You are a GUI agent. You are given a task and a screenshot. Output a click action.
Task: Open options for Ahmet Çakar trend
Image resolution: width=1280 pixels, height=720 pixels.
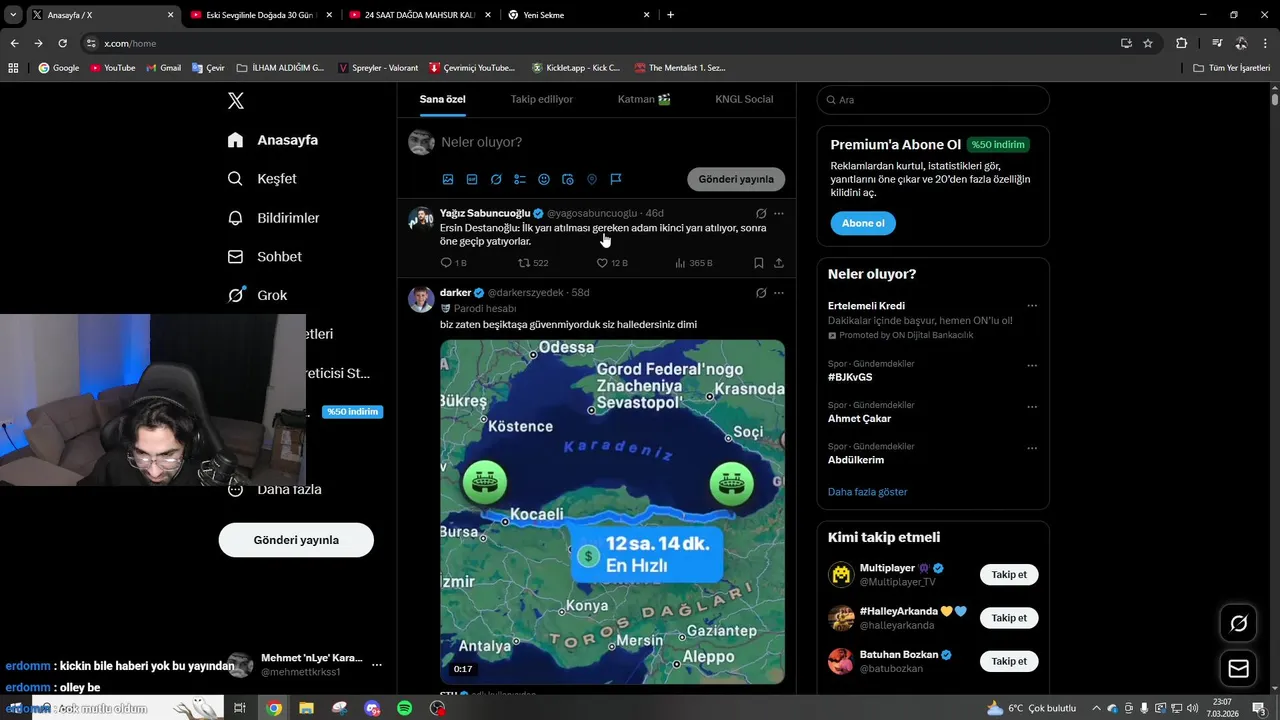coord(1032,407)
